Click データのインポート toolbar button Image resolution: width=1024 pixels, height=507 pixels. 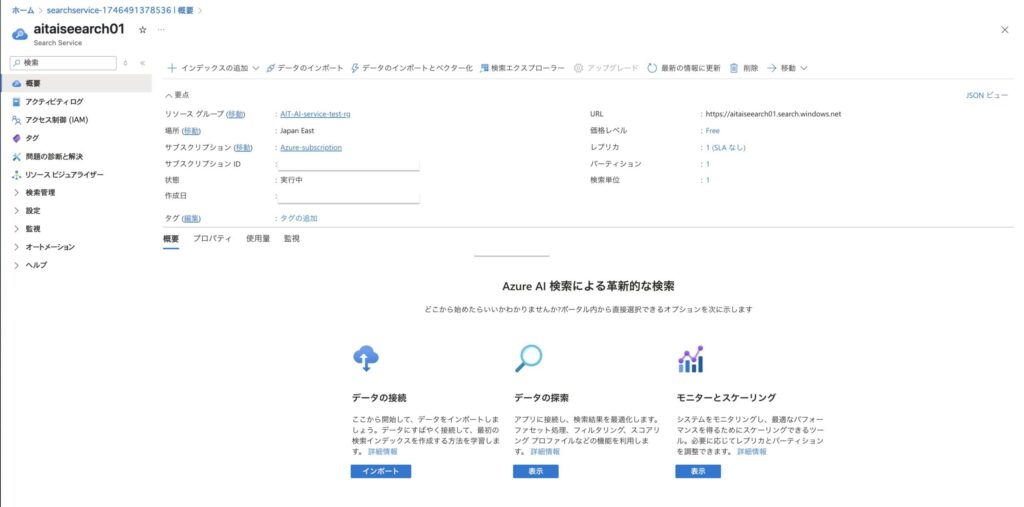tap(305, 68)
